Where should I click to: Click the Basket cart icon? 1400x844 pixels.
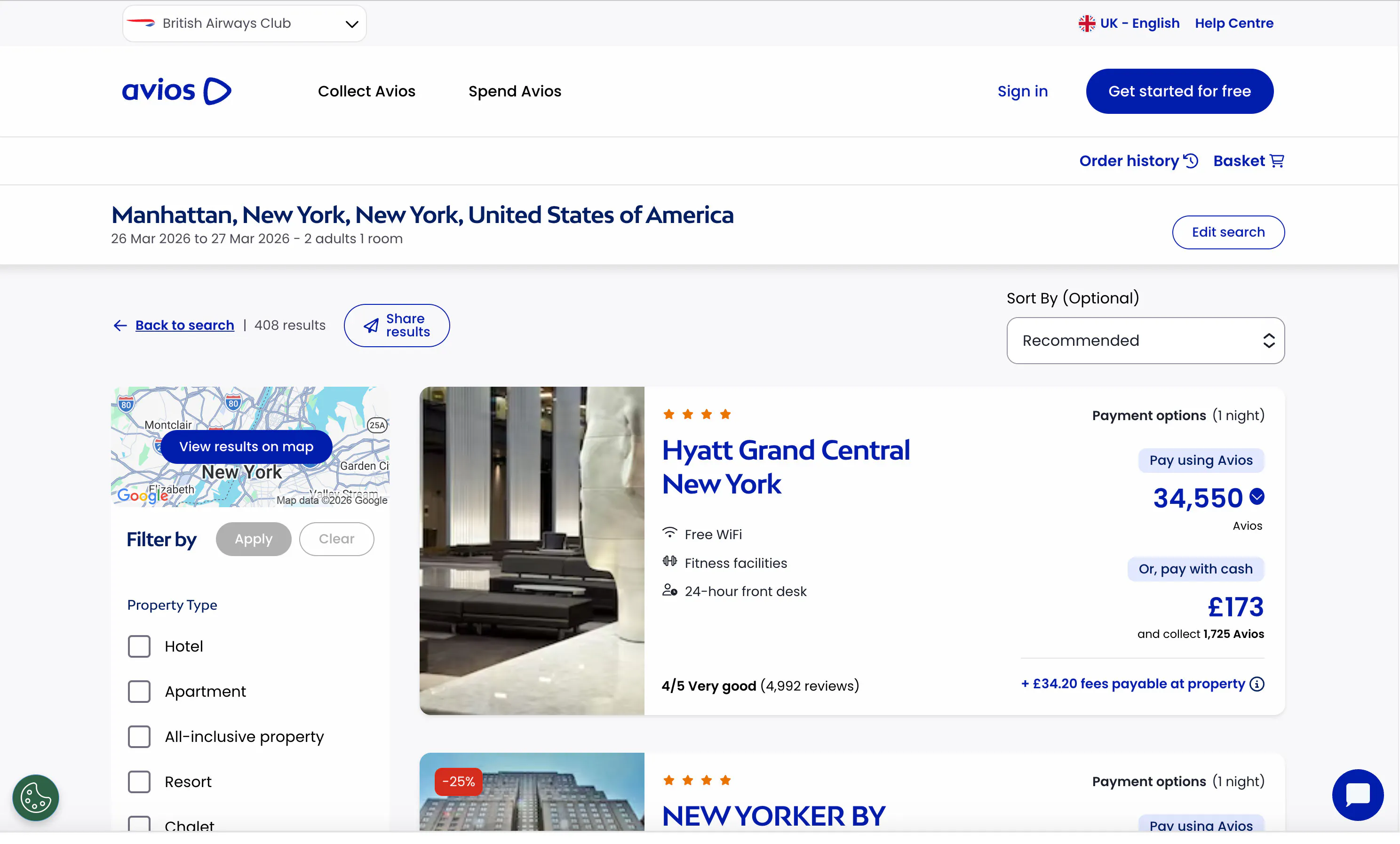(1277, 161)
